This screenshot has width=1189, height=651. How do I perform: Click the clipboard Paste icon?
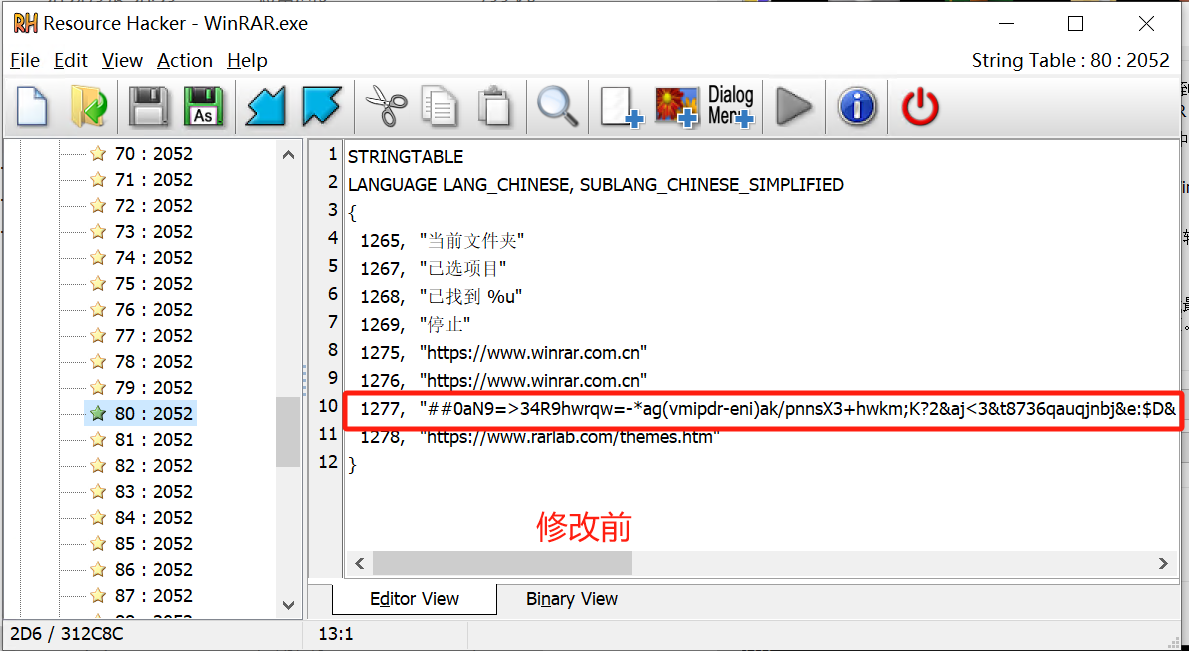pyautogui.click(x=495, y=106)
